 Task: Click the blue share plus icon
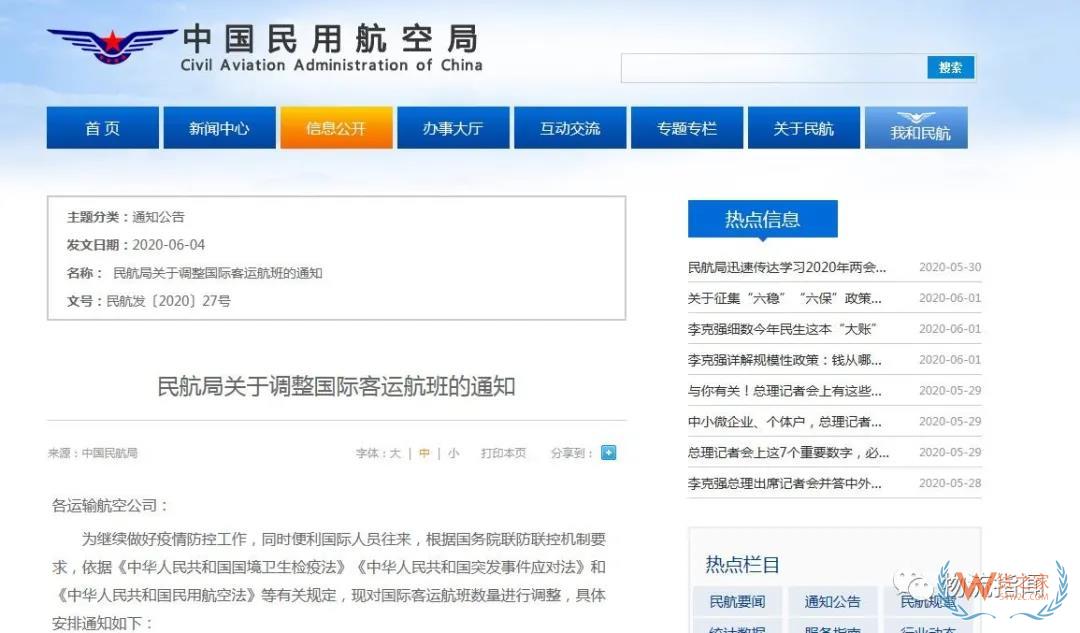pyautogui.click(x=608, y=453)
